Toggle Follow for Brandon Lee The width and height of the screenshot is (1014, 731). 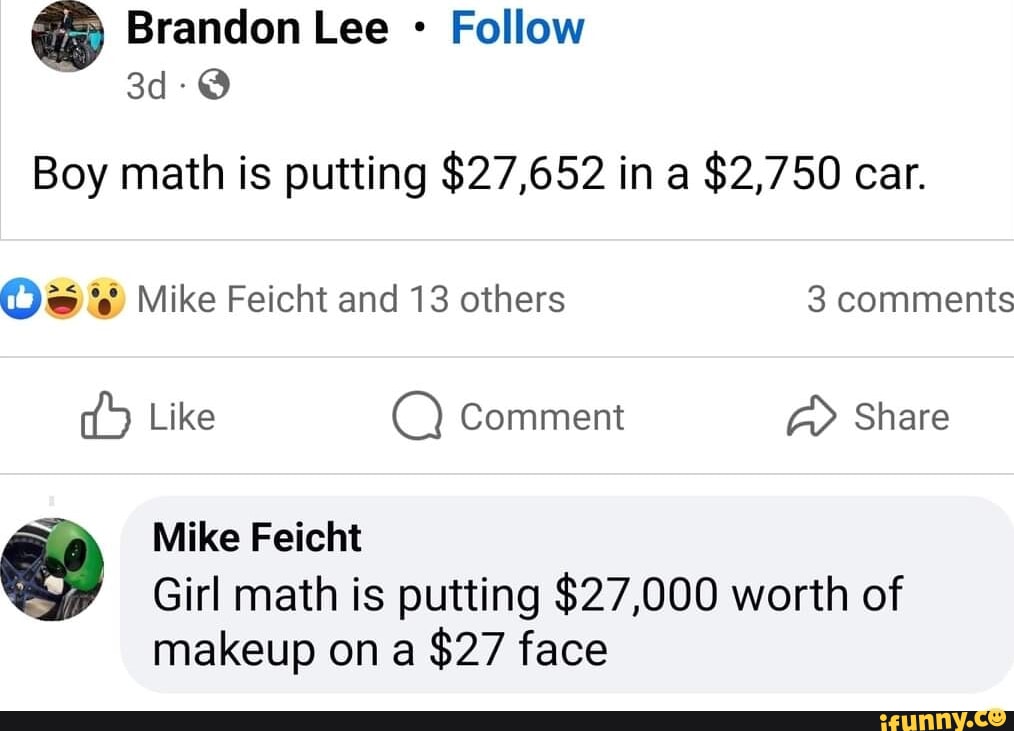pos(518,28)
